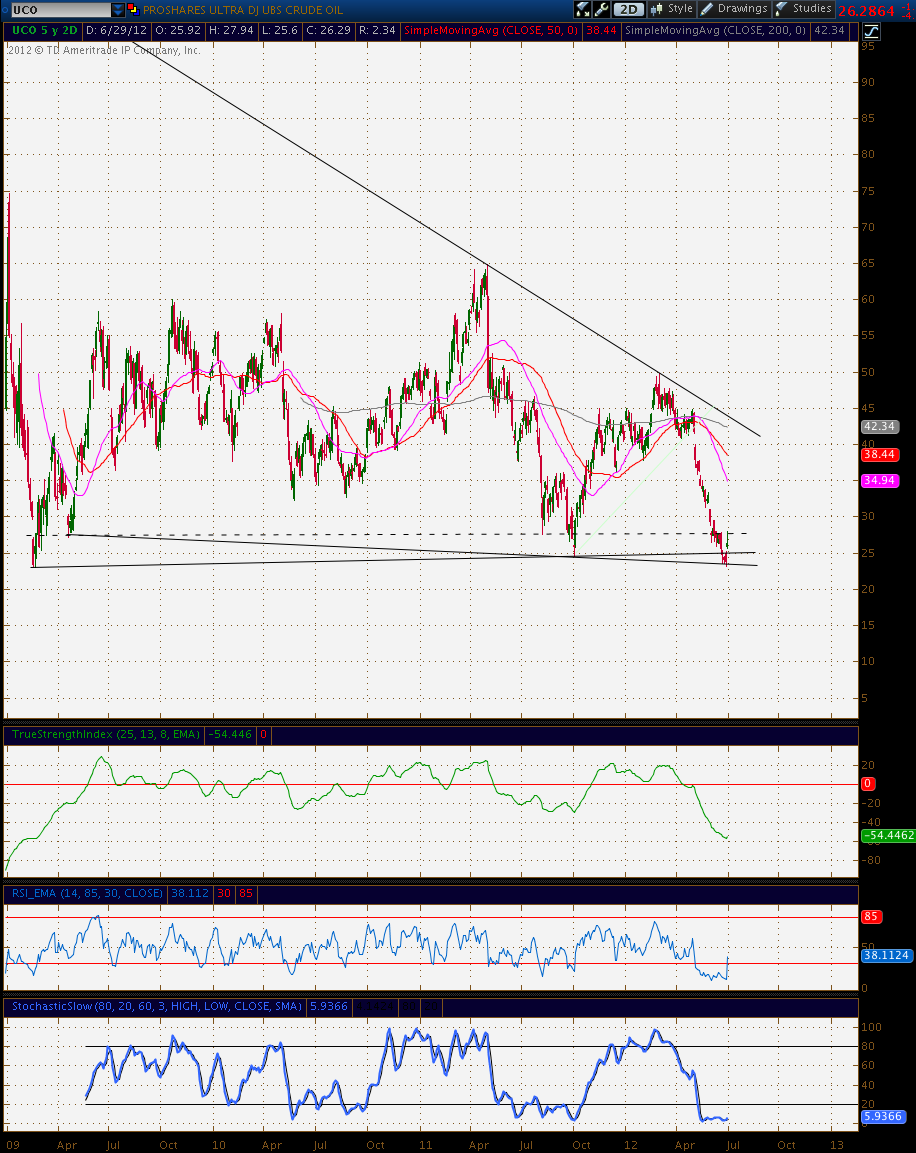The height and width of the screenshot is (1153, 916).
Task: Open chart settings wrench icon
Action: point(601,9)
